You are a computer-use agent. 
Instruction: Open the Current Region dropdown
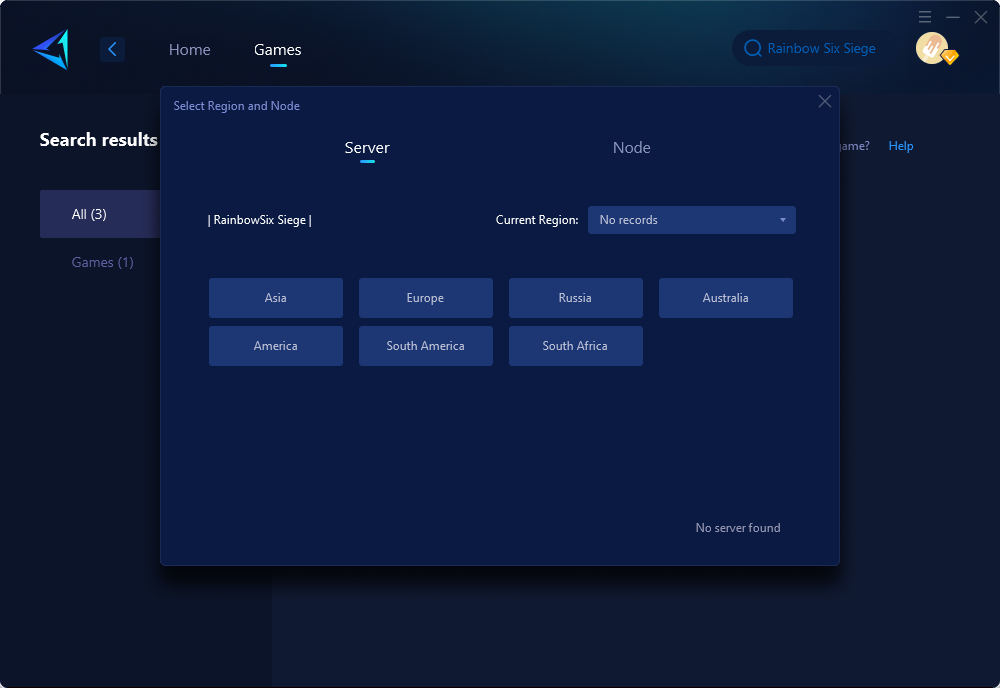(x=691, y=220)
